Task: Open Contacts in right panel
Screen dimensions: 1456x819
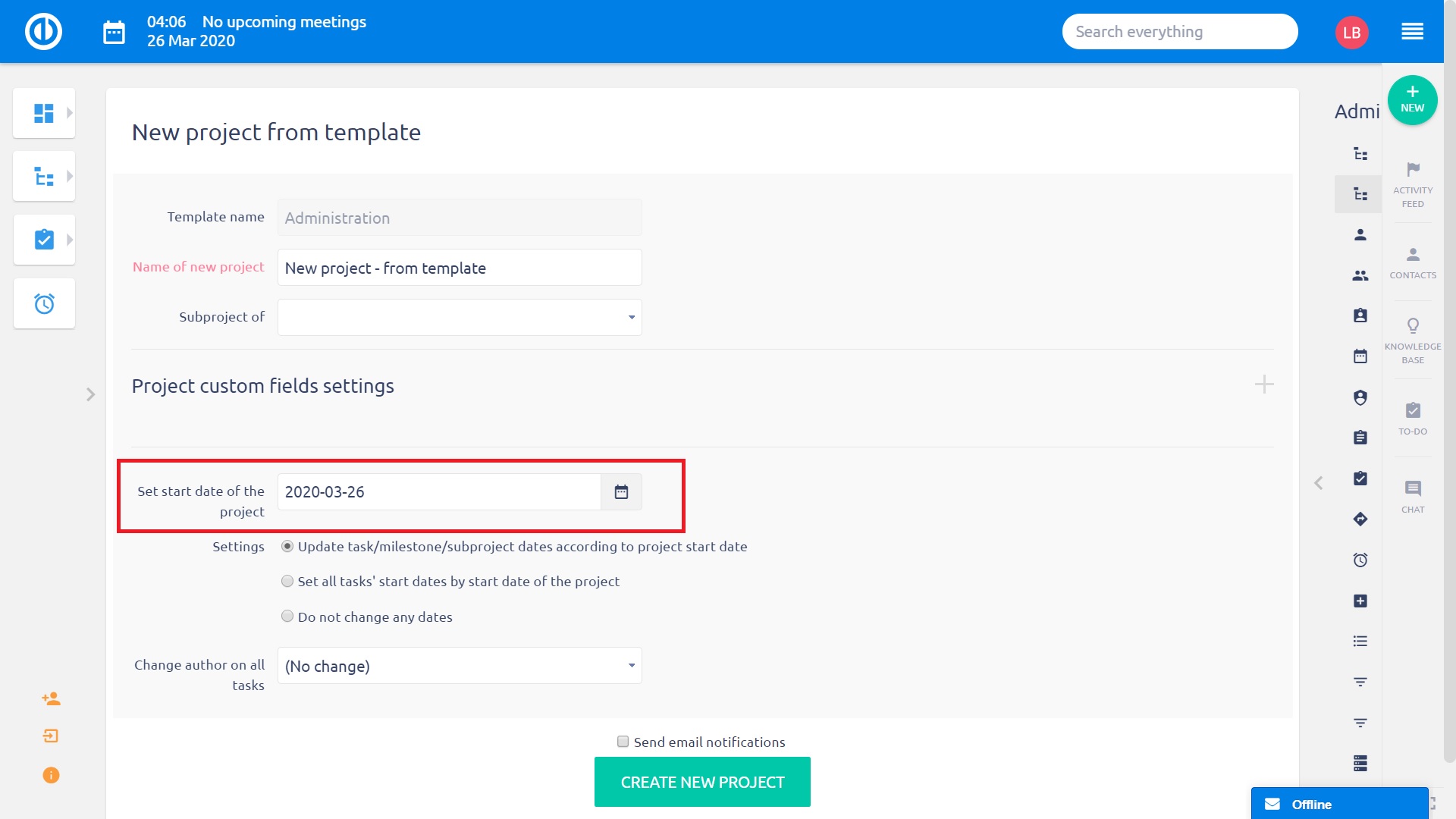Action: pos(1413,263)
